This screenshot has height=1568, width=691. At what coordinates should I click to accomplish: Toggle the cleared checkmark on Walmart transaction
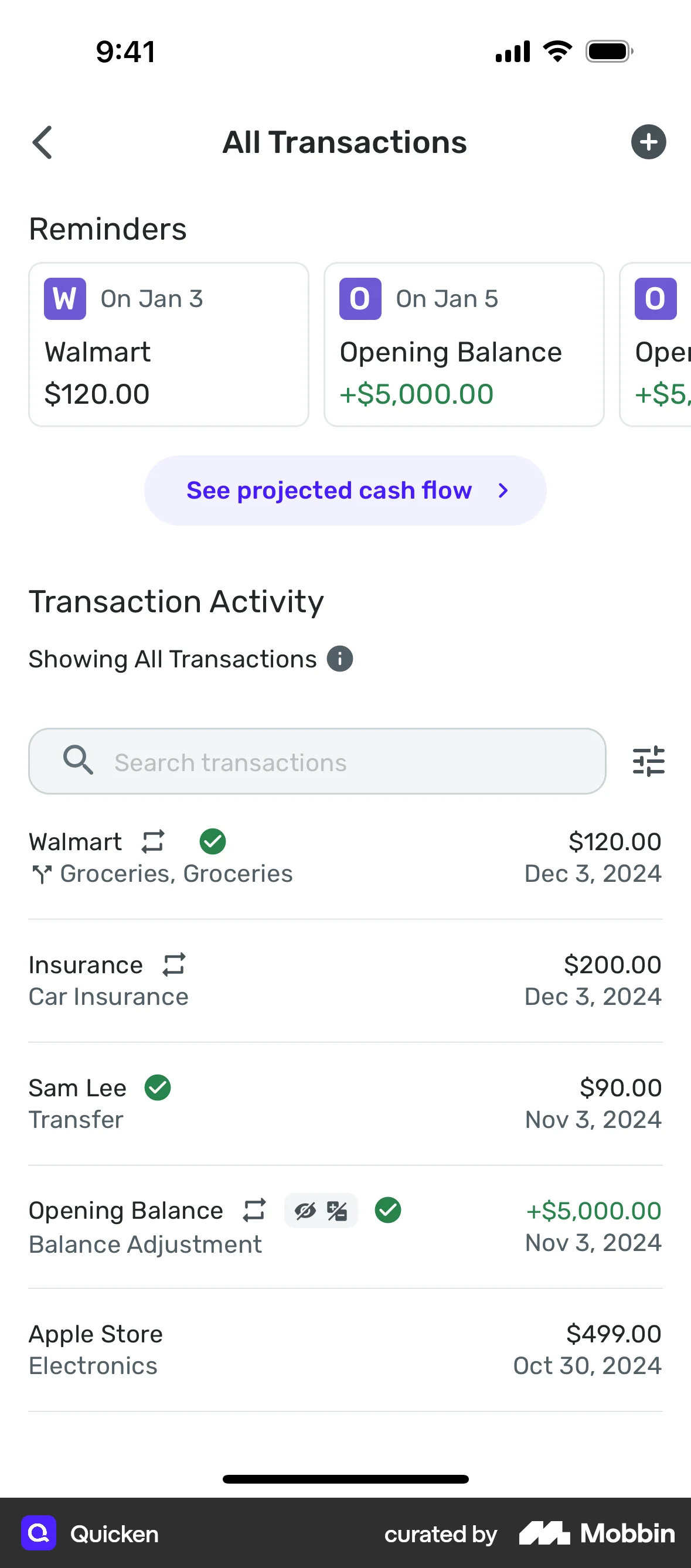click(213, 841)
